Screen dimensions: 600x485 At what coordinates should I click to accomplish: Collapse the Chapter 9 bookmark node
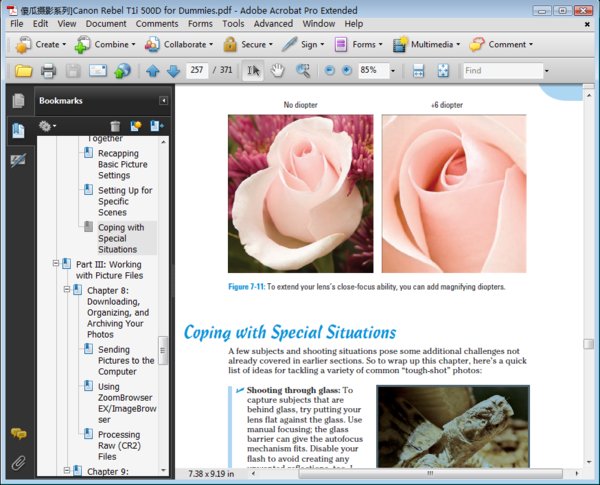click(67, 470)
